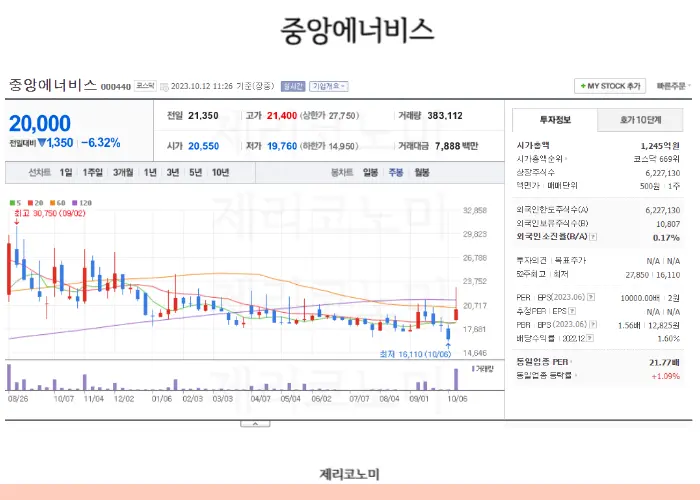The height and width of the screenshot is (500, 700).
Task: Open the 동일업종 등락률 link
Action: (546, 375)
